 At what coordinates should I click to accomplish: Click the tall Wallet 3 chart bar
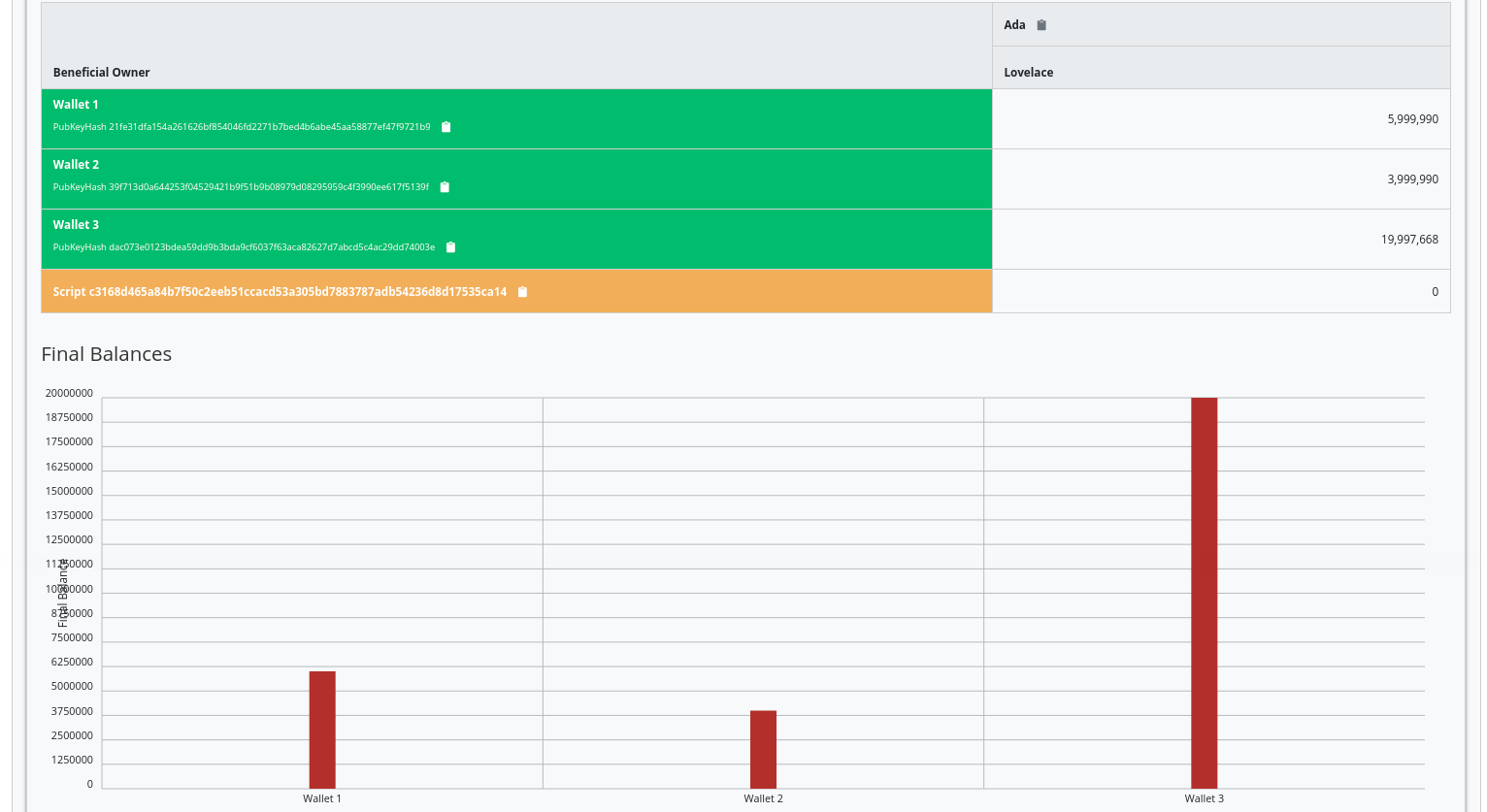click(1204, 593)
